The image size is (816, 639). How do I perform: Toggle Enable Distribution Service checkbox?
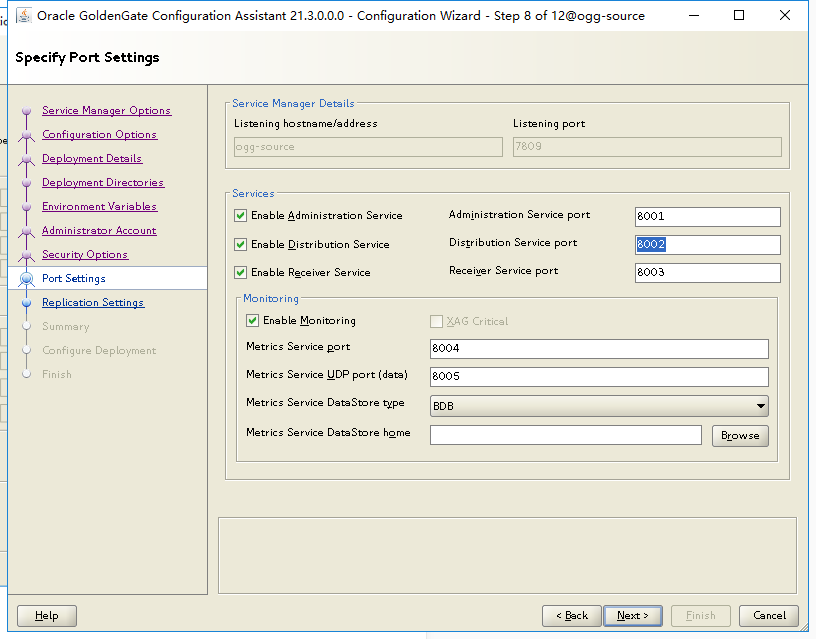coord(240,244)
